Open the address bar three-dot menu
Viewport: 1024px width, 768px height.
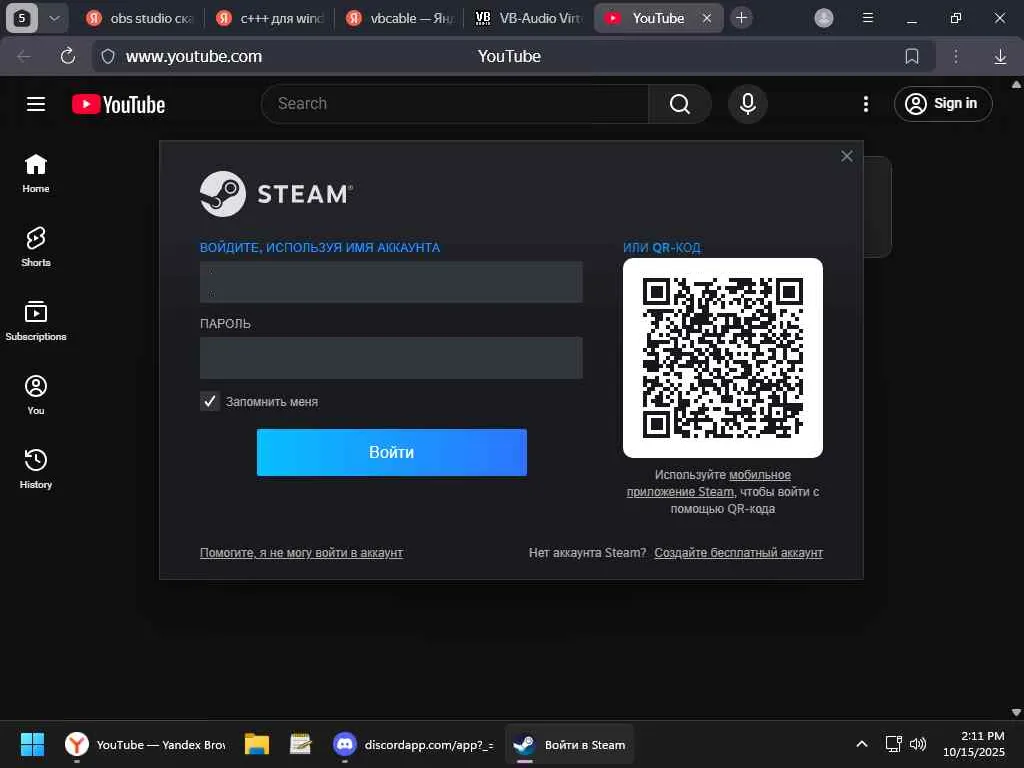tap(955, 56)
